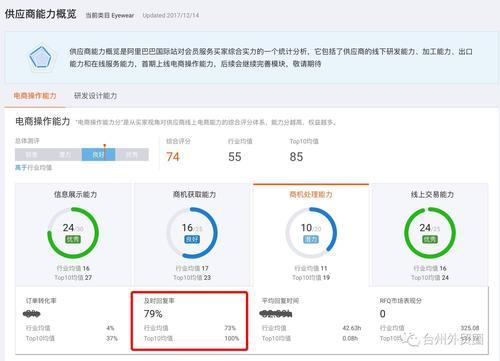Image resolution: width=500 pixels, height=361 pixels.
Task: Click the 100% Top10 value in 及时回复率
Action: tap(232, 338)
